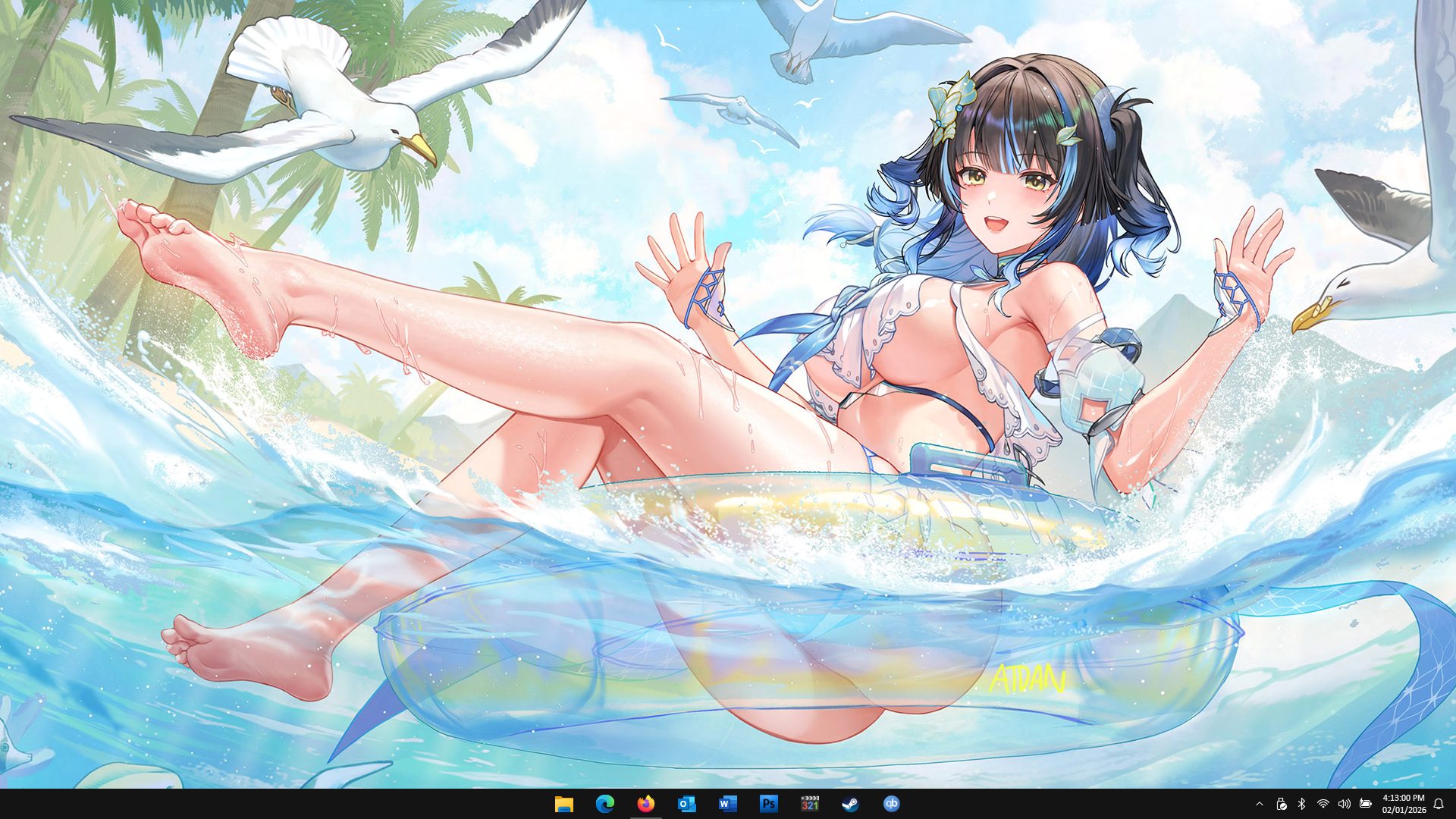
Task: Open the clock and calendar flyout
Action: tap(1403, 804)
